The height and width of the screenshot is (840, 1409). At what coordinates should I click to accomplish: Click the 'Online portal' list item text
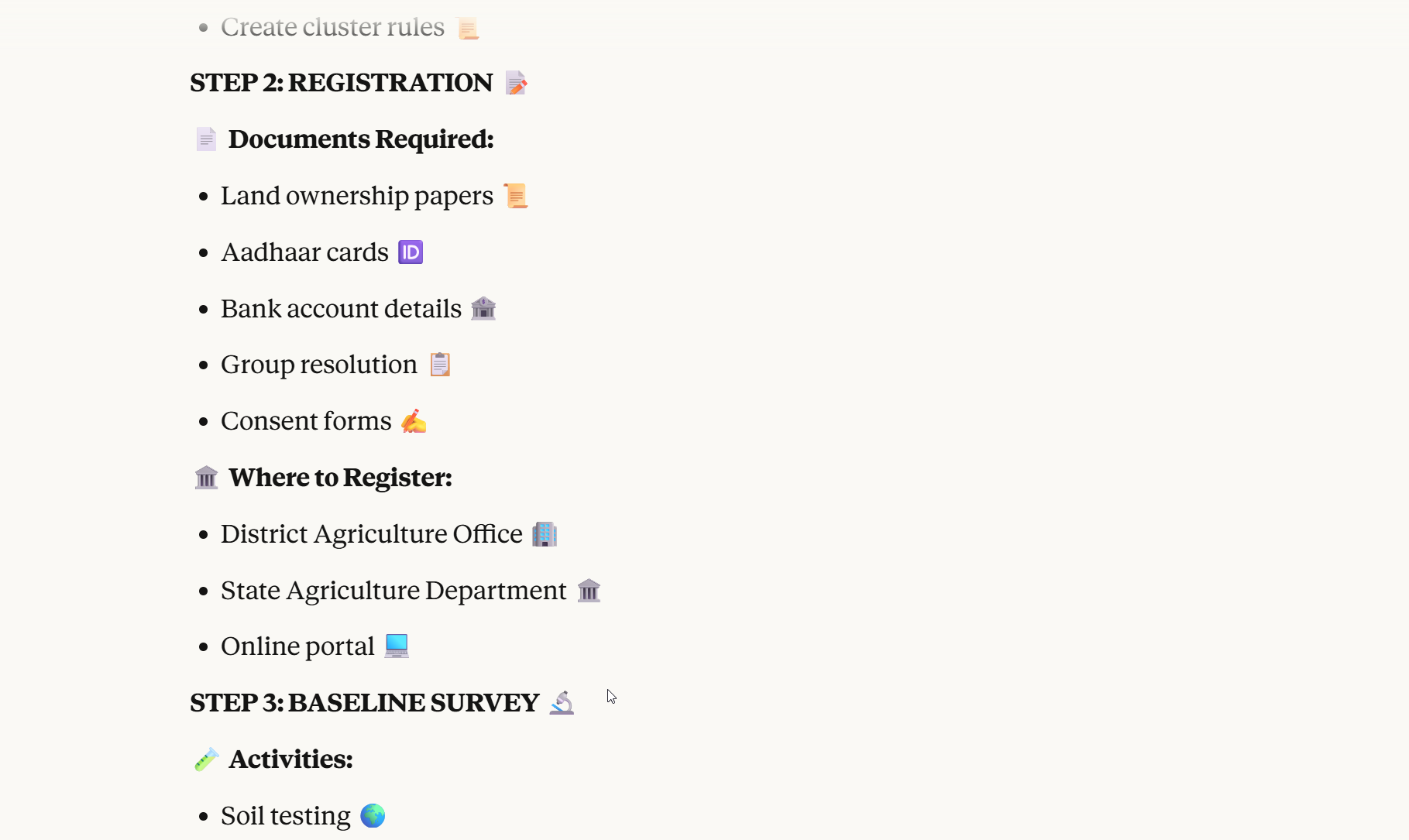297,646
